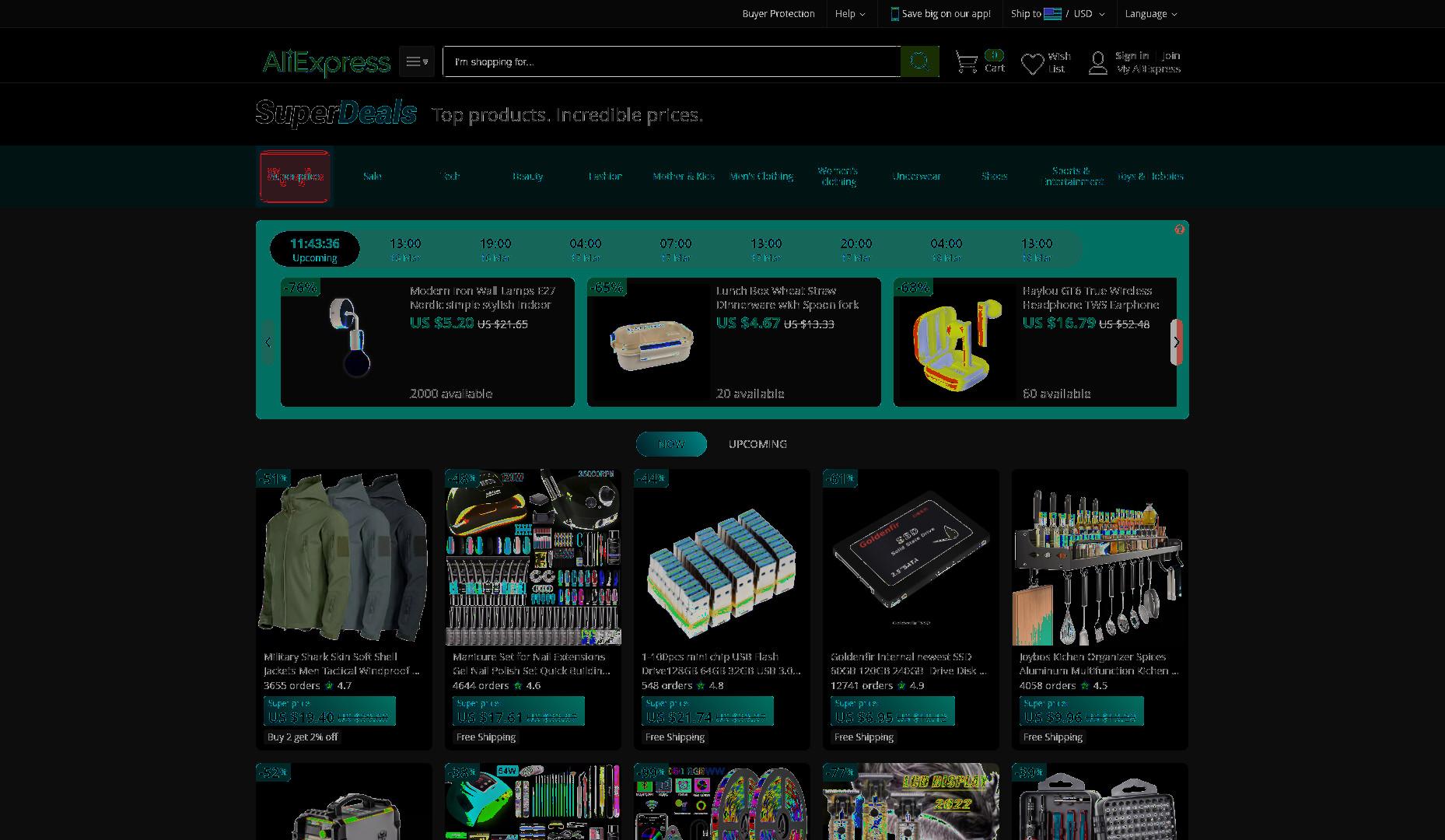
Task: Open the categories hamburger menu
Action: pyautogui.click(x=417, y=61)
